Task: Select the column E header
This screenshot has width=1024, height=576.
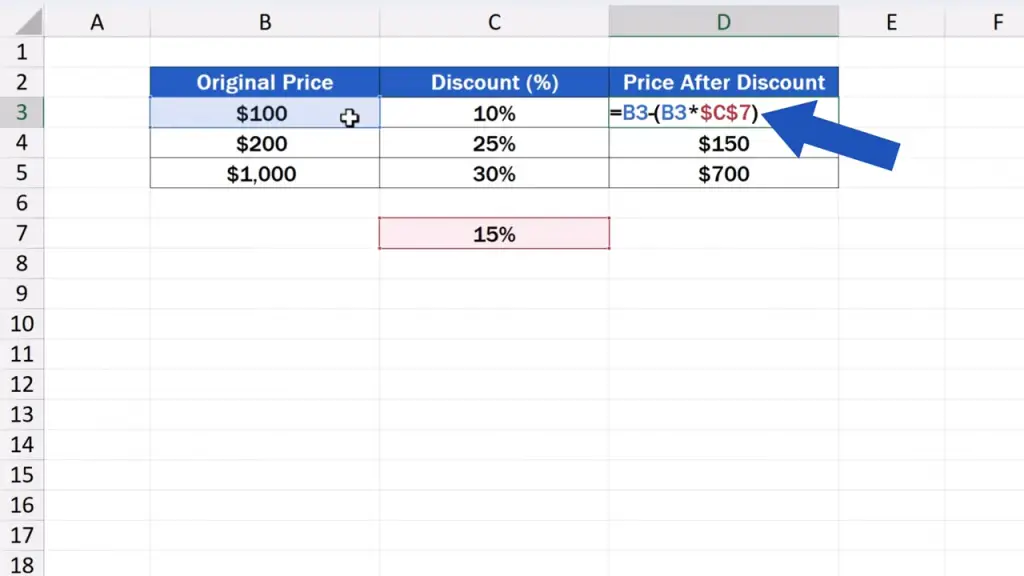Action: click(x=891, y=22)
